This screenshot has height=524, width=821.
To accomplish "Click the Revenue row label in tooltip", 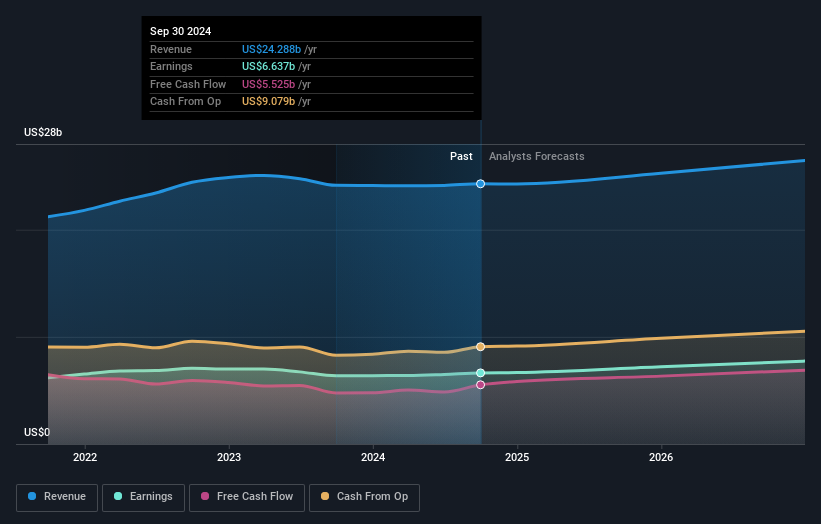I will pos(171,49).
